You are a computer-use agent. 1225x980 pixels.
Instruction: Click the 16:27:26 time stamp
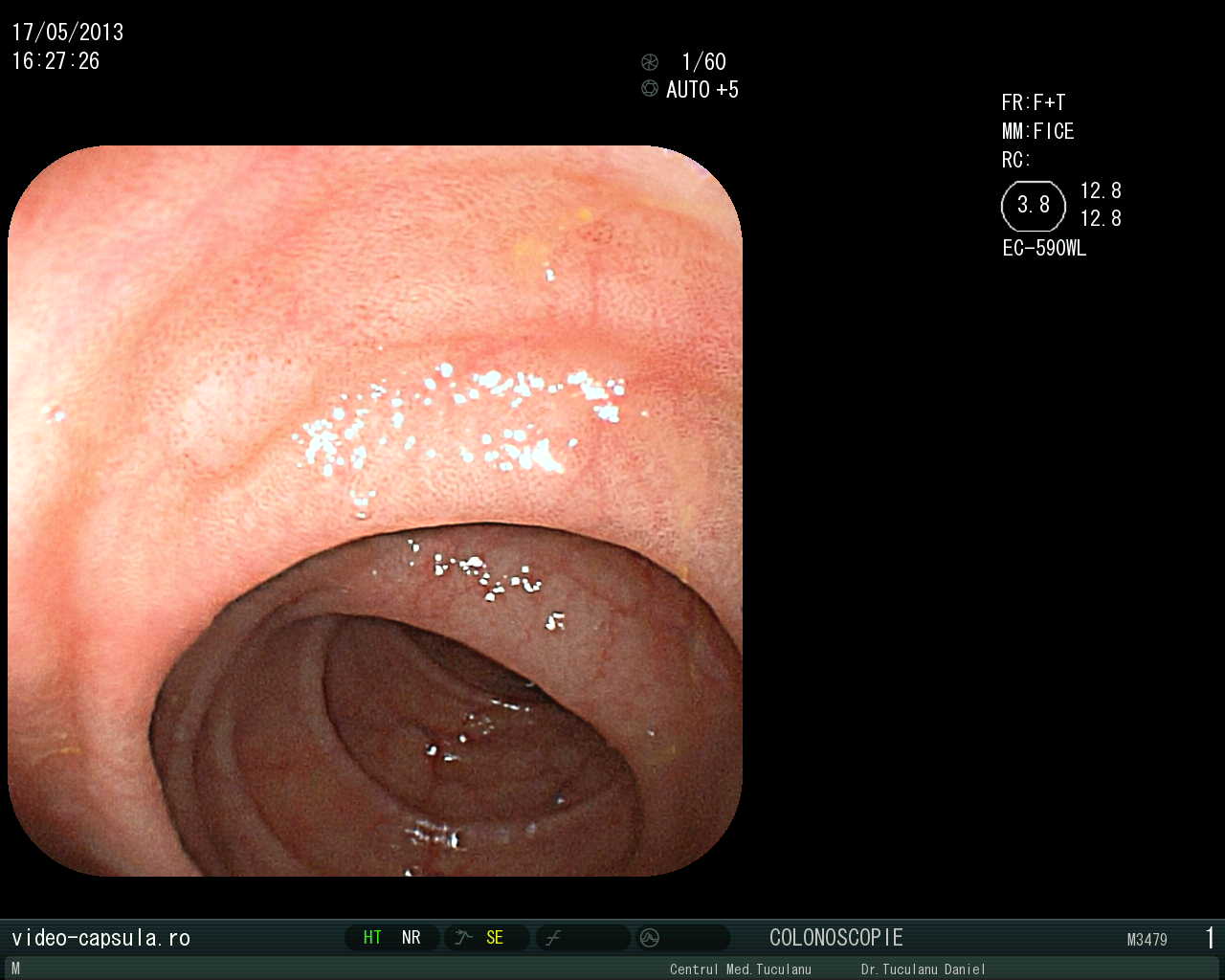tap(56, 61)
